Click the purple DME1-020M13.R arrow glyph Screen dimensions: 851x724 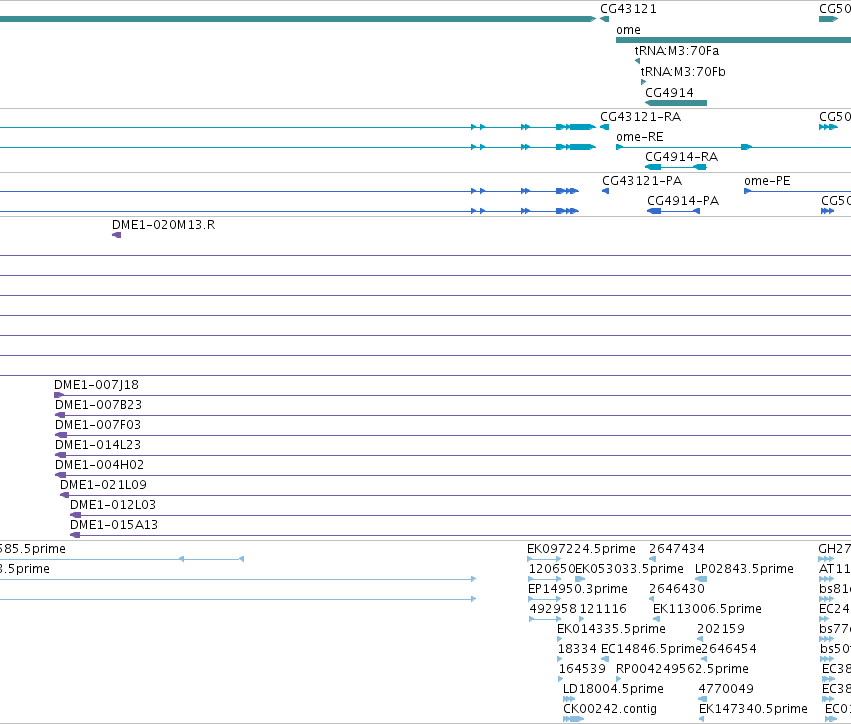coord(116,235)
